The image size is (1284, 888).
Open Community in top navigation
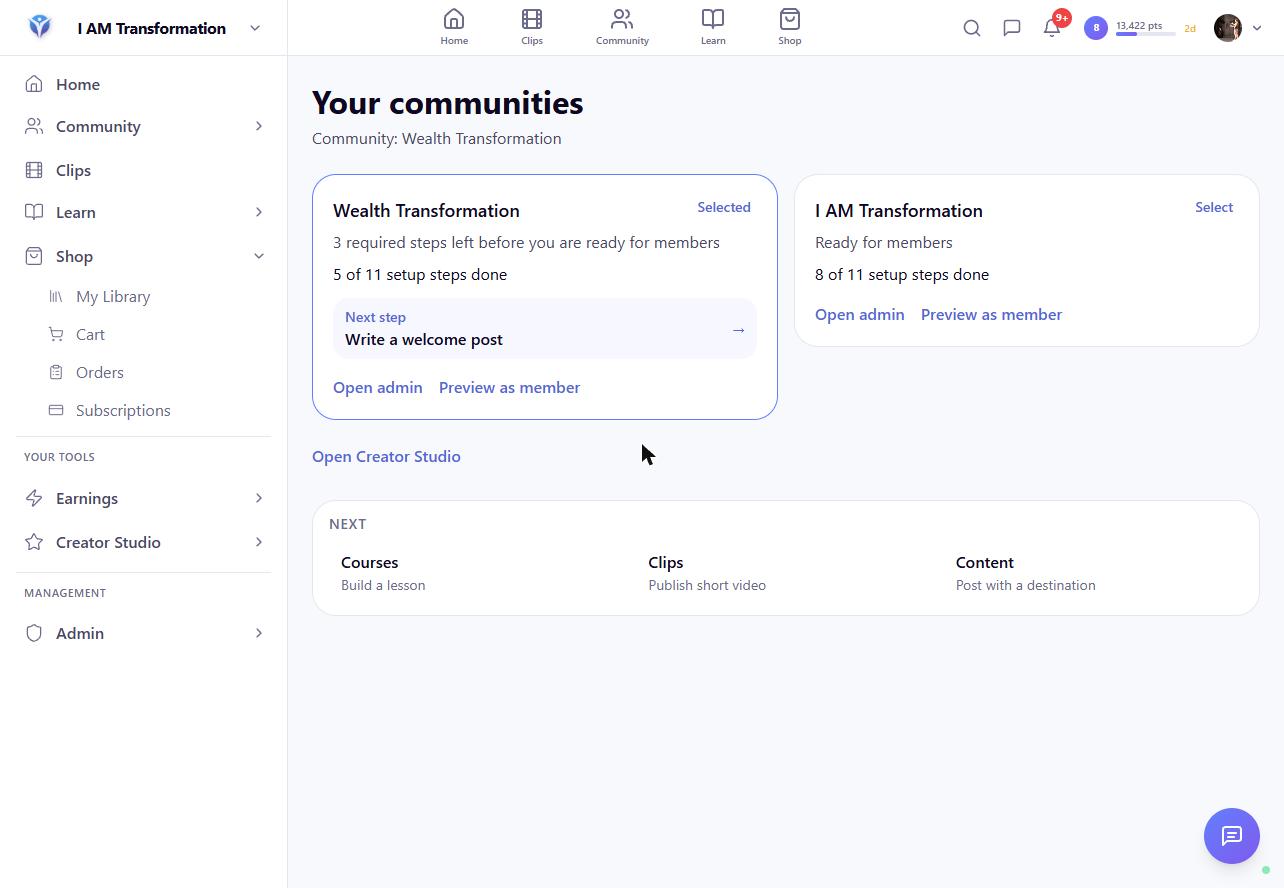[622, 27]
